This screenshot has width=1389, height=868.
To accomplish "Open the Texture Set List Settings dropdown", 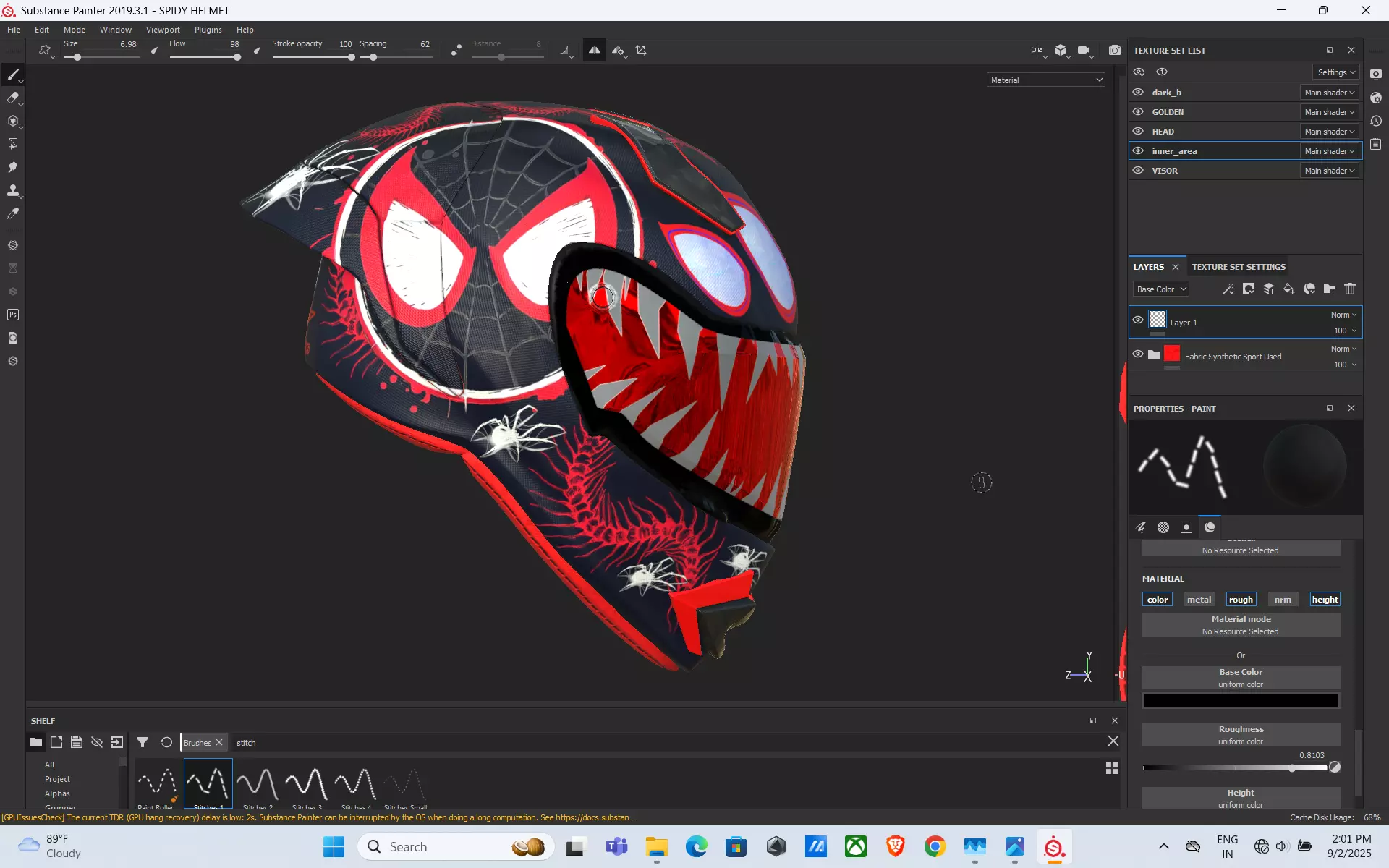I will click(1335, 72).
